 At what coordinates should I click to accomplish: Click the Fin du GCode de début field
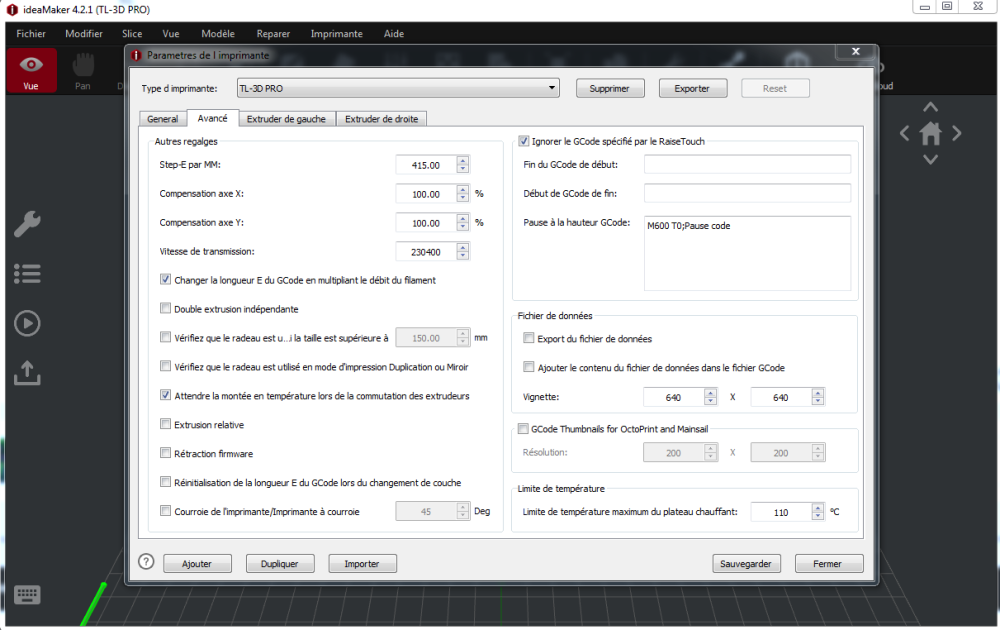pyautogui.click(x=747, y=165)
